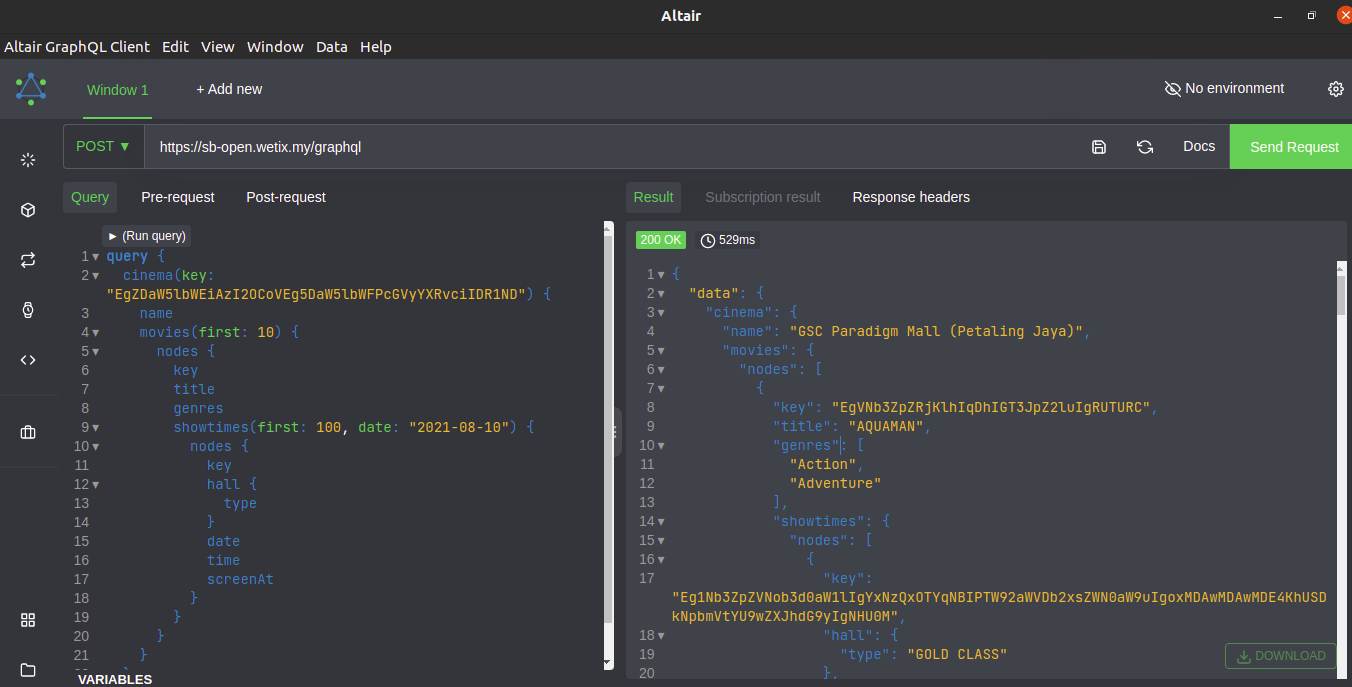
Task: Open the Subscription result tab
Action: click(763, 197)
